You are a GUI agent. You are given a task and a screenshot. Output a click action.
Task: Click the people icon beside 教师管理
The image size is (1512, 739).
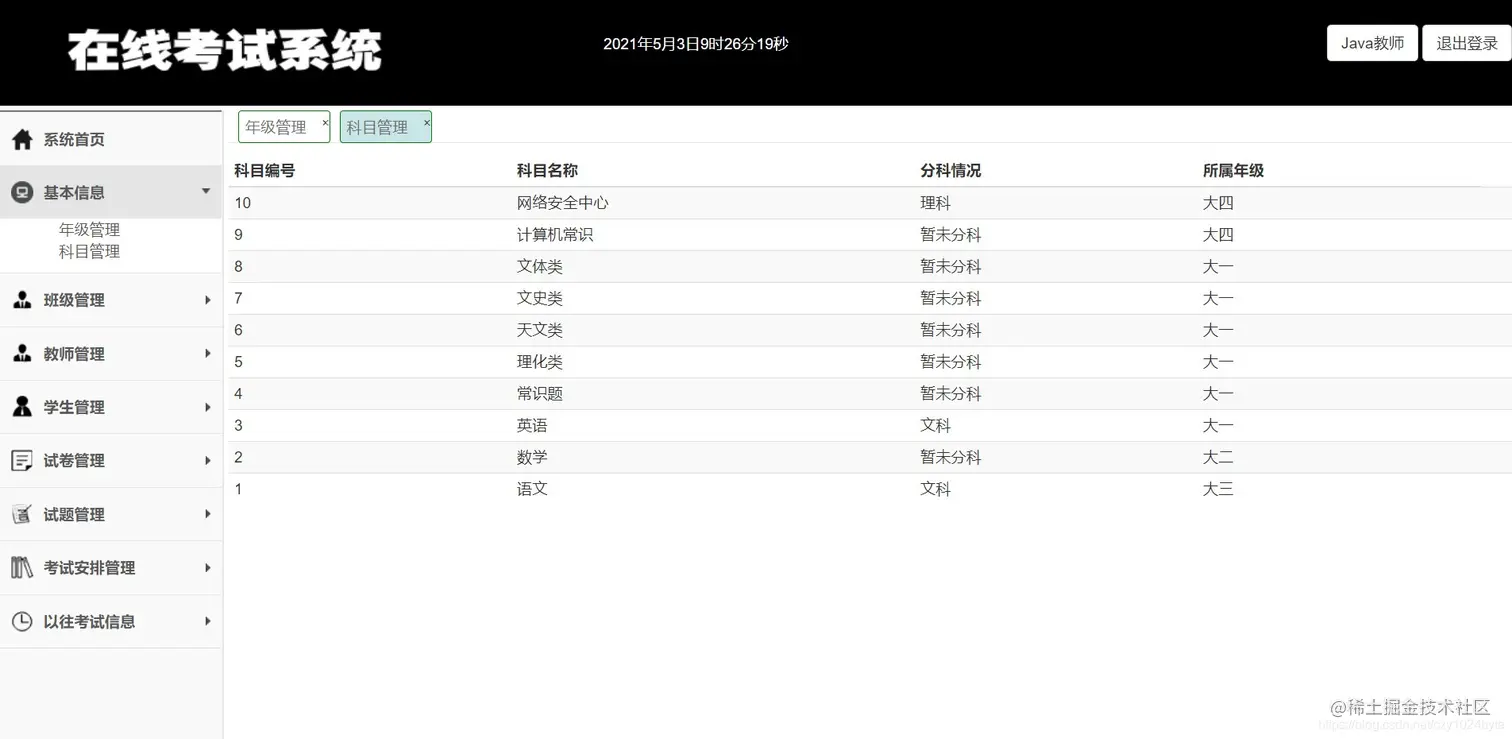[22, 353]
